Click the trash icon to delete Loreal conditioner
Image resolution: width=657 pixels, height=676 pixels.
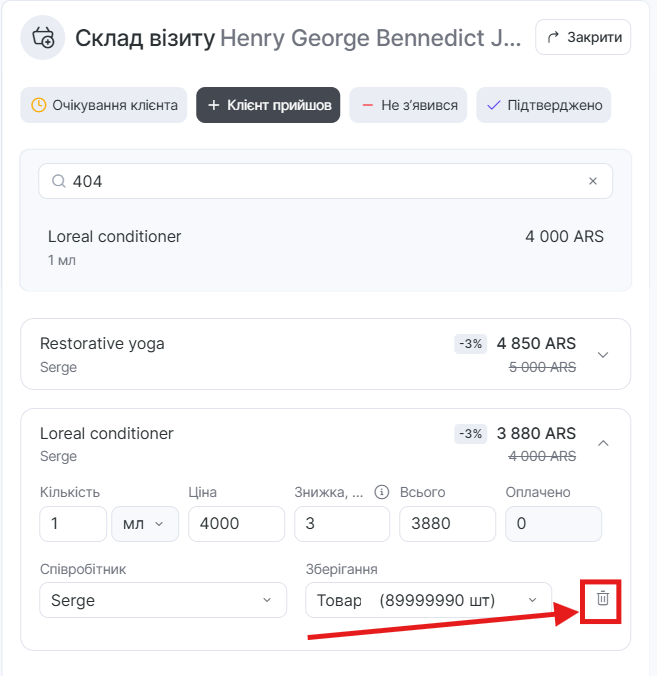point(602,599)
